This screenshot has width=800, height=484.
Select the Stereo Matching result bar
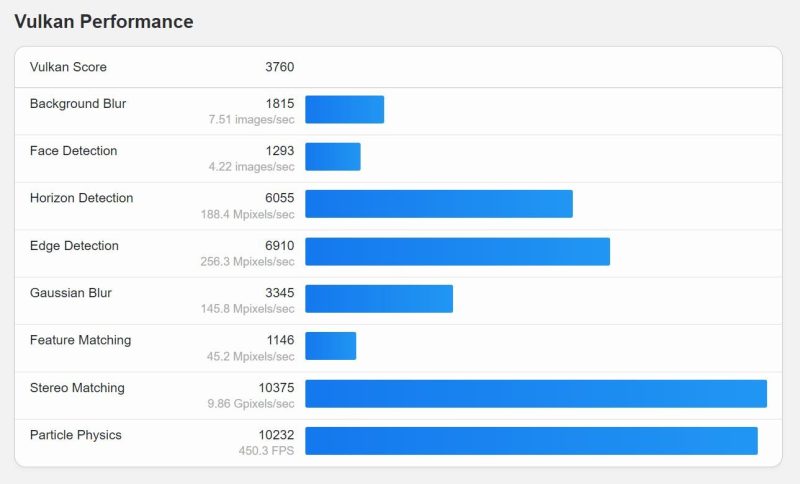(535, 394)
